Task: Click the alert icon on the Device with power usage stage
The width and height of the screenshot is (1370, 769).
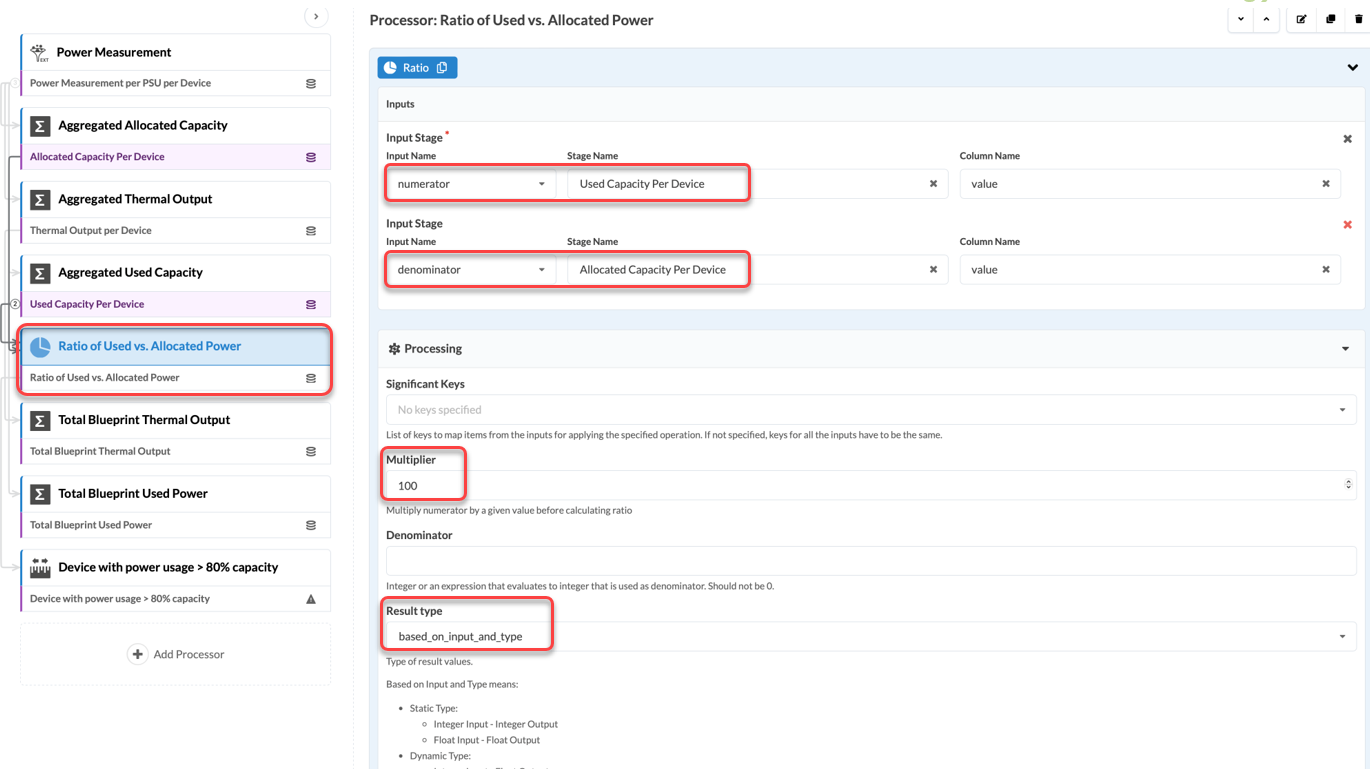Action: [x=311, y=599]
